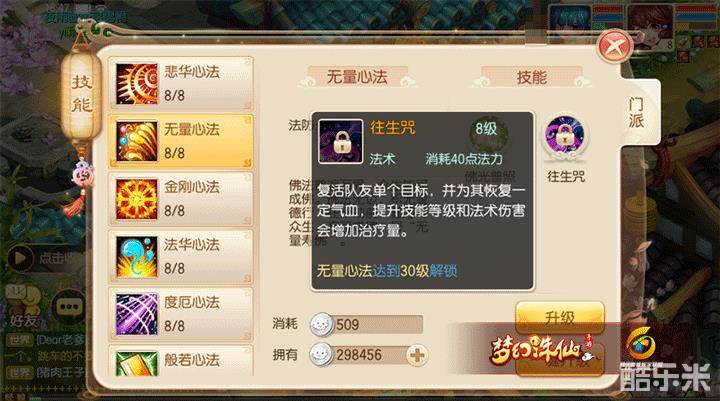720x401 pixels.
Task: Click the 消耗 509 silver cost field
Action: [x=366, y=324]
